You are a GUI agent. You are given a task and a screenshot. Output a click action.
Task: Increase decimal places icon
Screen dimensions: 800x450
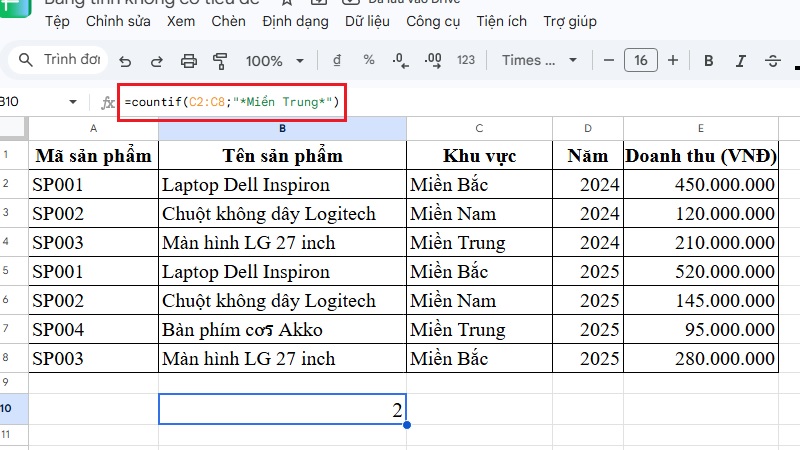pos(433,61)
